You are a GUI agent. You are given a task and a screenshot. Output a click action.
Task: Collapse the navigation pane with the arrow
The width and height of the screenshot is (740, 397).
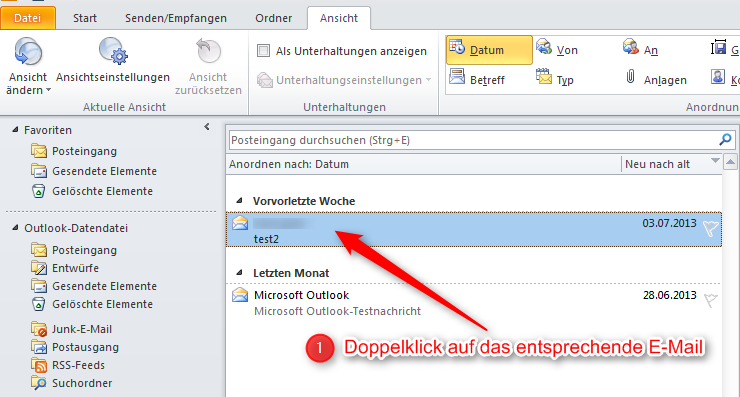[207, 127]
